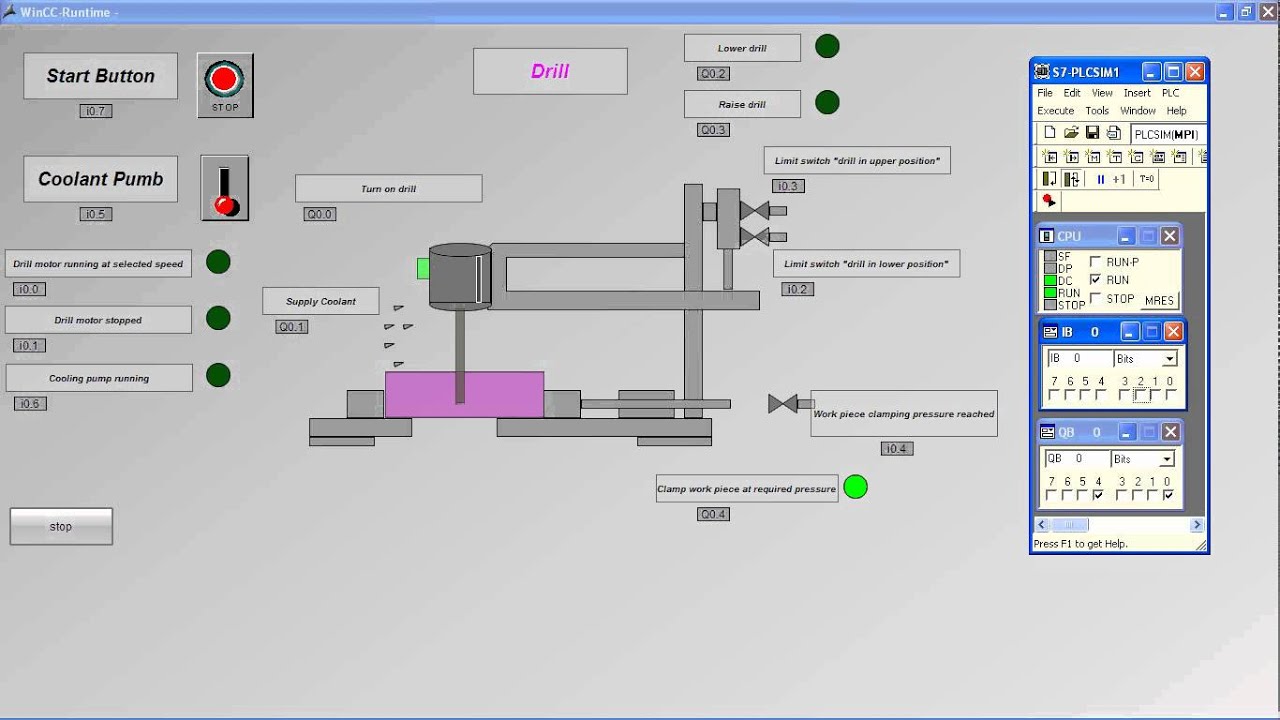Screen dimensions: 1280x720
Task: Click the PLCSIM horizontal scrollbar thumb
Action: click(1070, 524)
